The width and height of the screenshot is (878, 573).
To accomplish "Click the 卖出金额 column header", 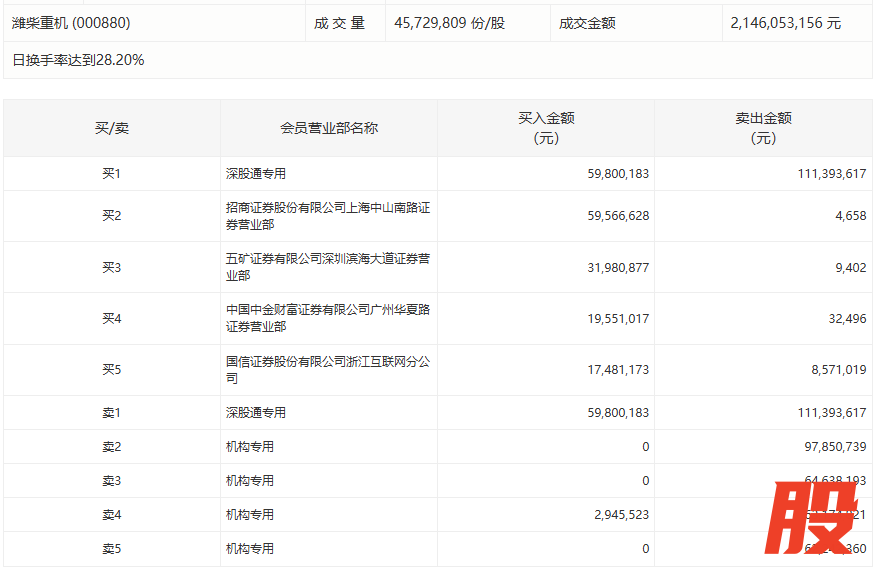I will tap(763, 128).
